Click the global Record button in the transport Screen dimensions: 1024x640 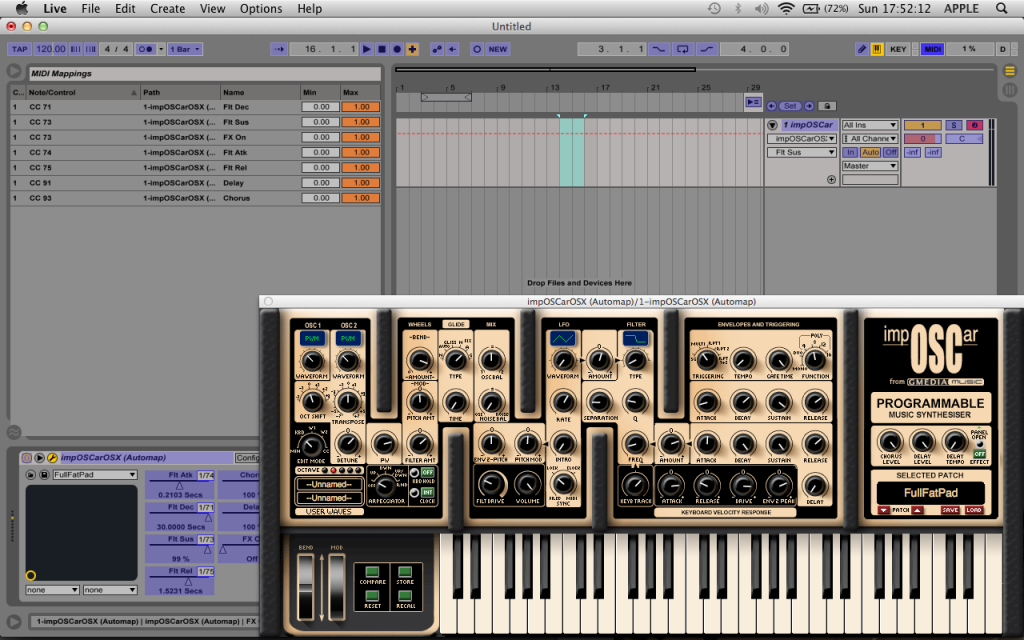[397, 49]
